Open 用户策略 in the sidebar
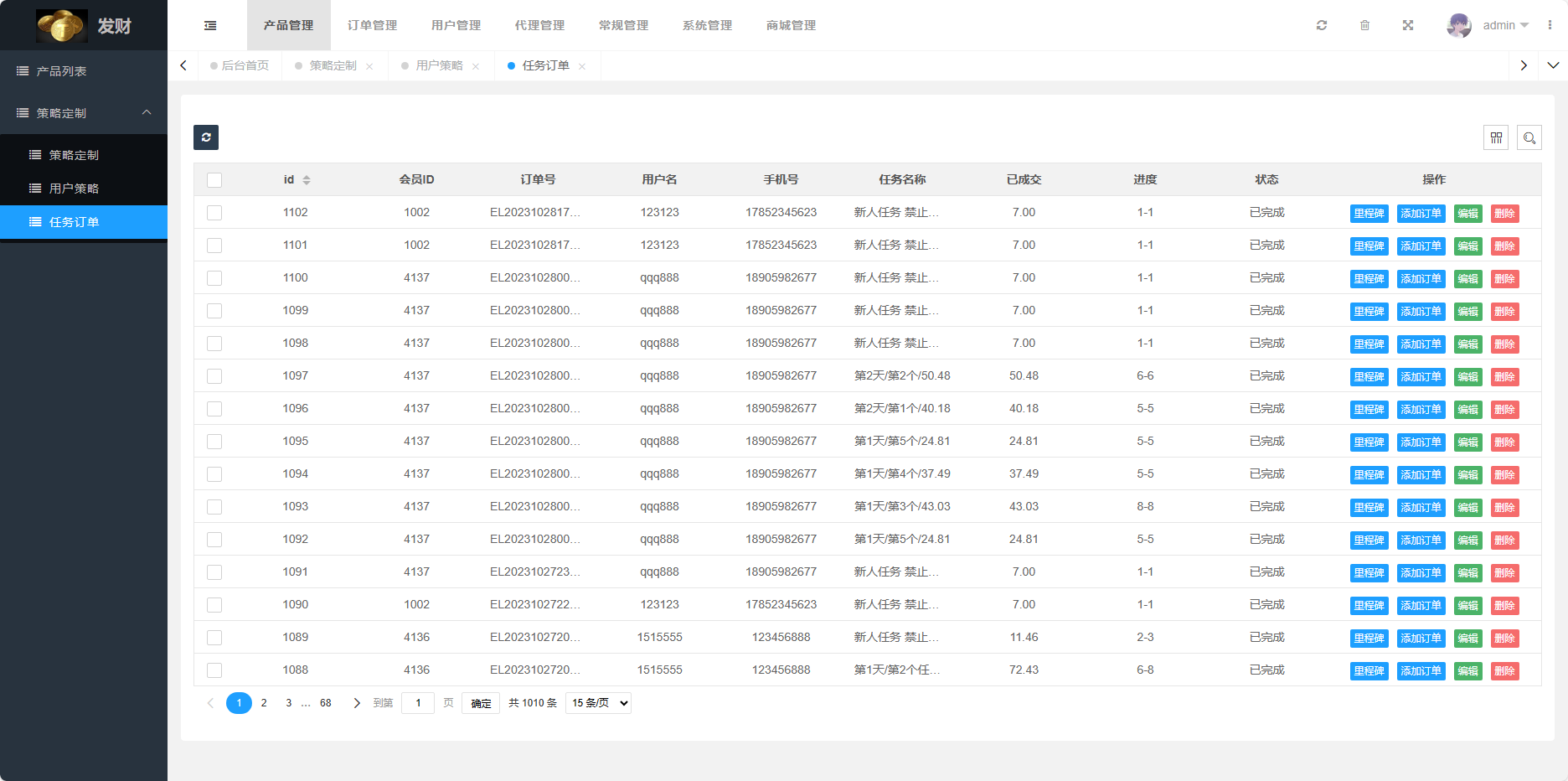 84,189
